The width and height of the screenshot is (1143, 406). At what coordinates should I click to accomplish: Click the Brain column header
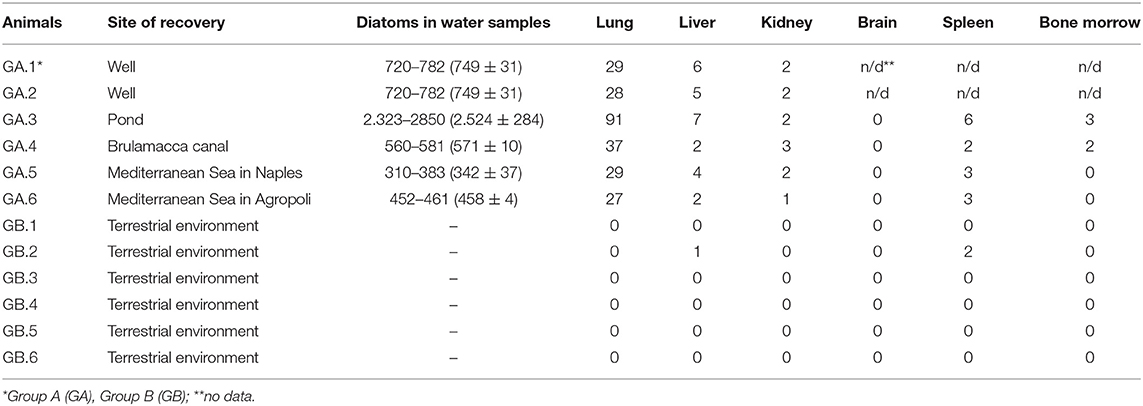(877, 23)
